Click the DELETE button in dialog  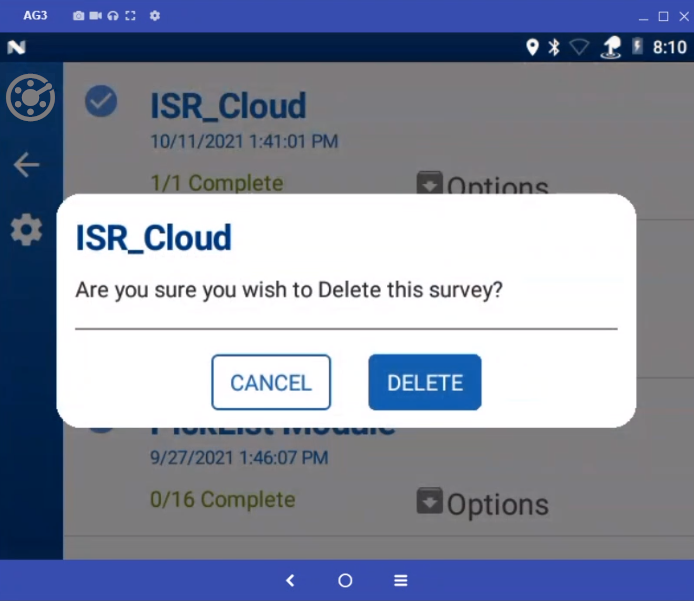[424, 382]
